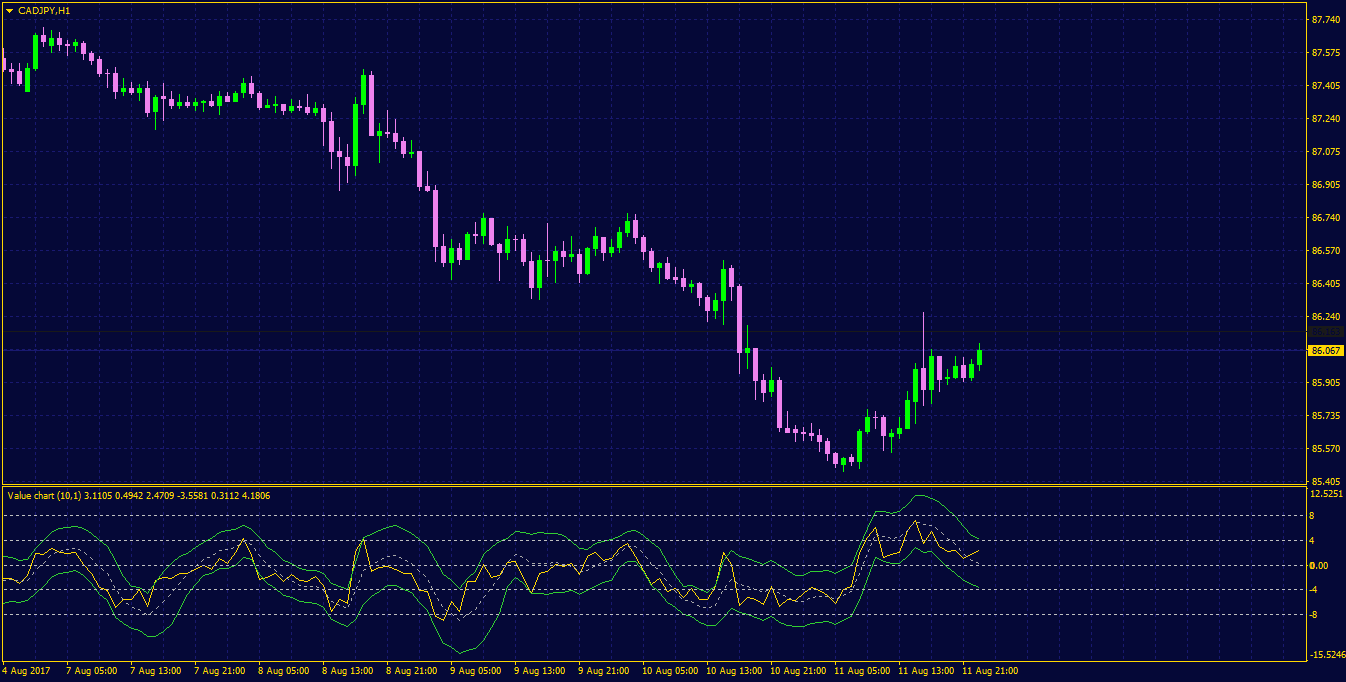Screen dimensions: 1346x682
Task: Click the last green candle near 86.057
Action: coord(980,357)
